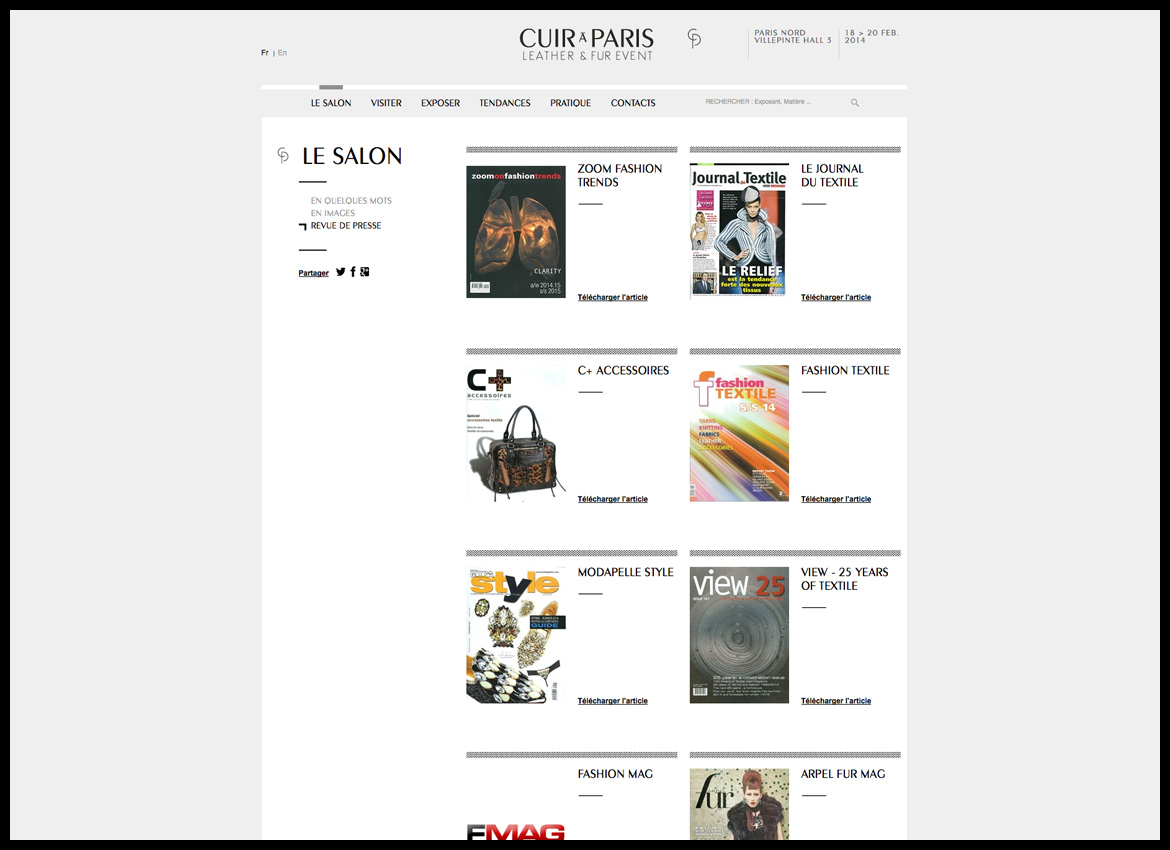The height and width of the screenshot is (850, 1170).
Task: Click the Partager link
Action: 313,273
